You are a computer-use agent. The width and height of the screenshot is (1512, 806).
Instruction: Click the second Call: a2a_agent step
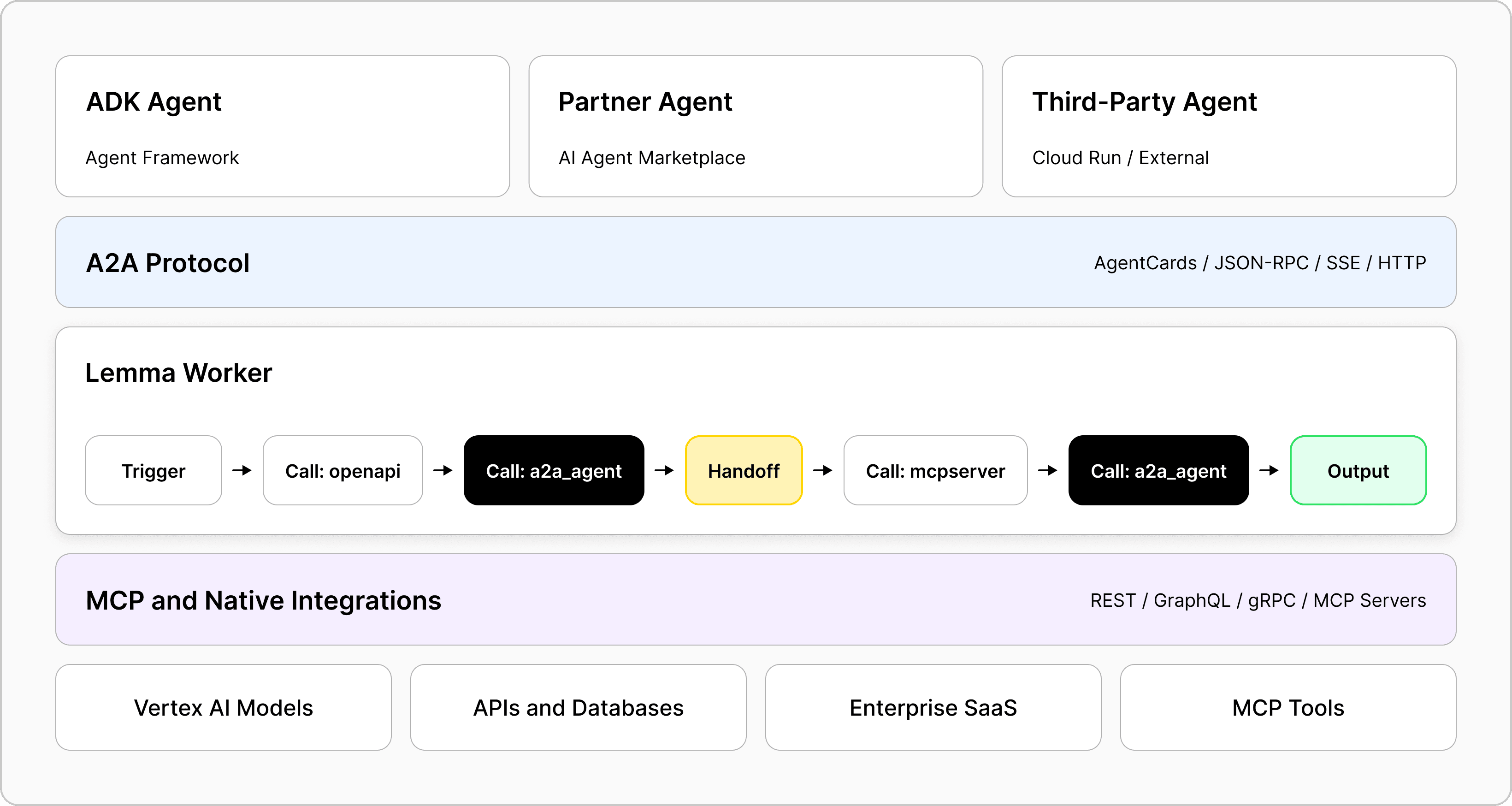tap(1158, 471)
